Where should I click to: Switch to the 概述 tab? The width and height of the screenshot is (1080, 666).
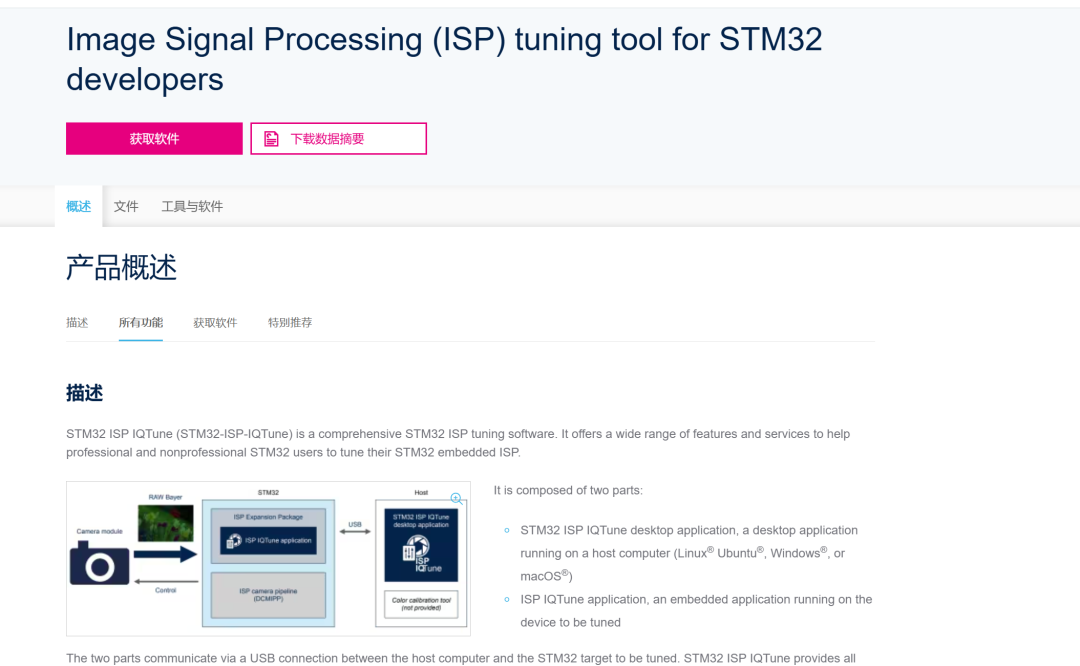tap(78, 206)
